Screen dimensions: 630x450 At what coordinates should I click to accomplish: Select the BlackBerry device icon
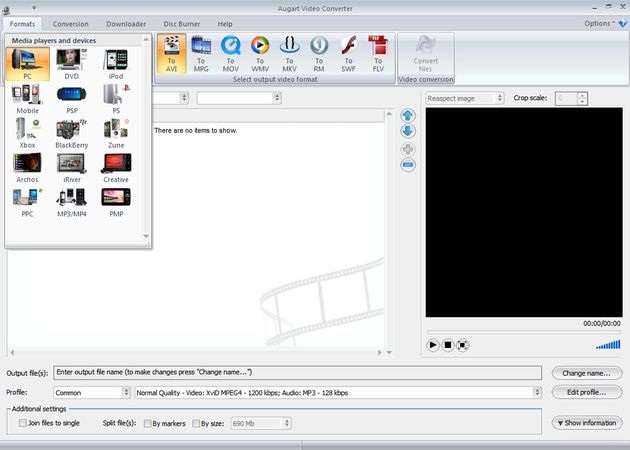pyautogui.click(x=72, y=133)
